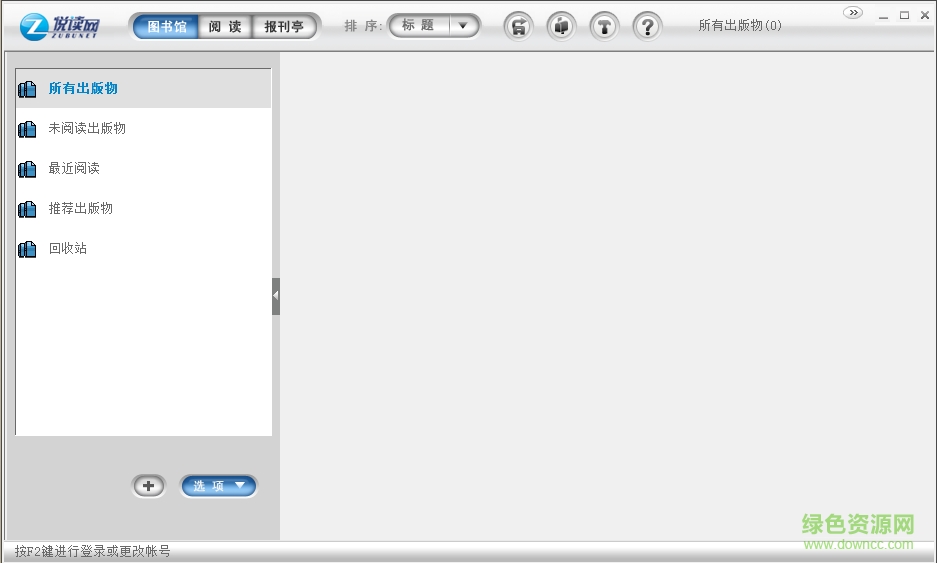Select 所有出版物 in the sidebar
Screen dimensions: 937x563
click(143, 88)
